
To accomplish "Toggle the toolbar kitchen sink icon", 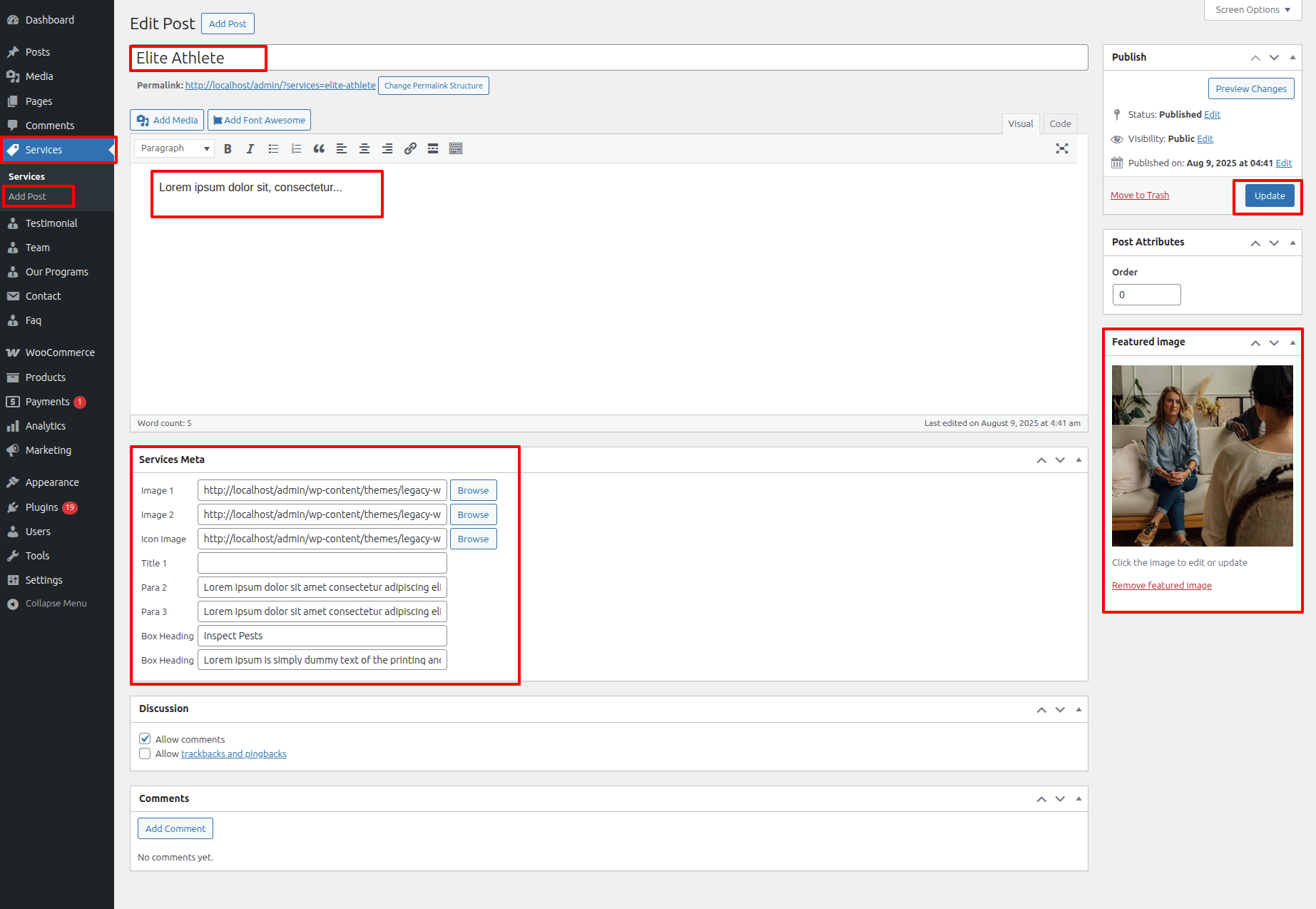I will (456, 148).
